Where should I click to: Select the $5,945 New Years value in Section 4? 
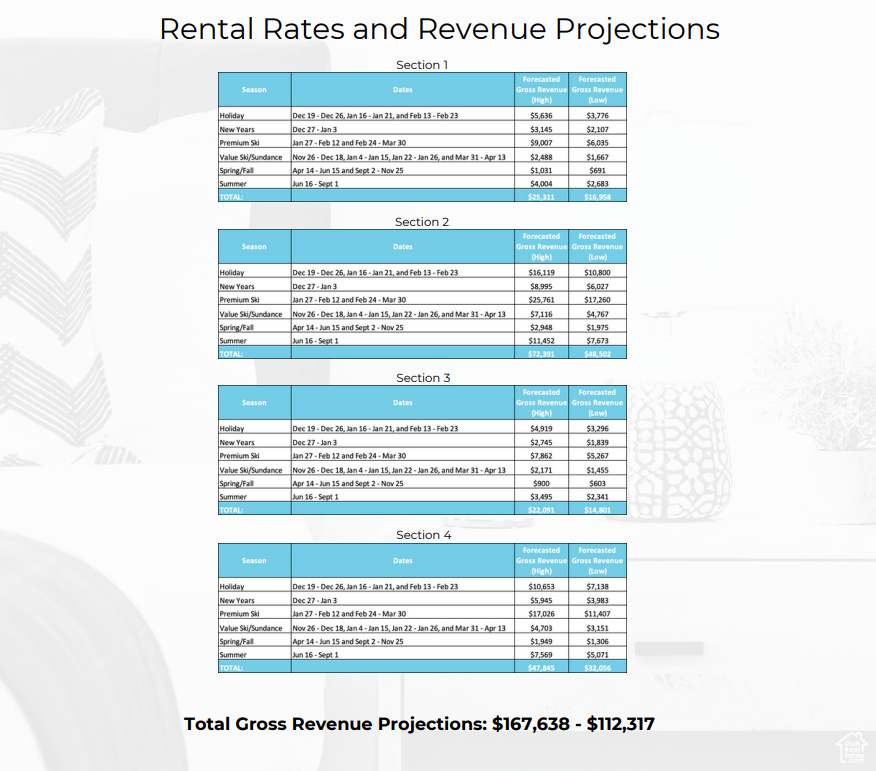[x=541, y=600]
